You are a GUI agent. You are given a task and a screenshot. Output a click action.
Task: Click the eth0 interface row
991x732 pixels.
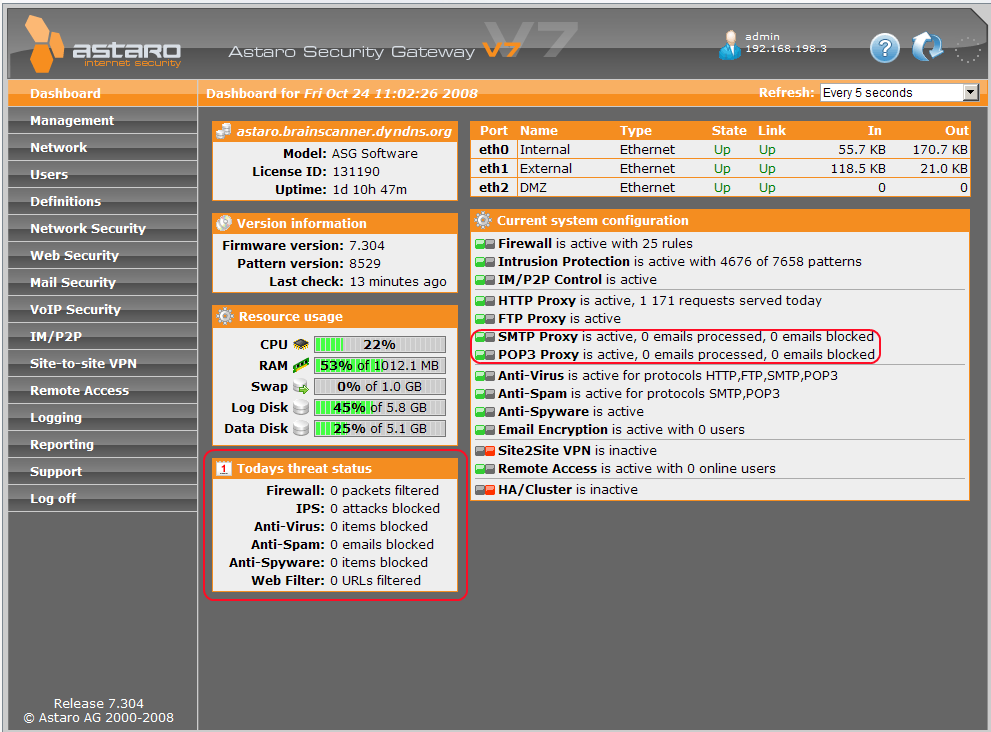(720, 150)
